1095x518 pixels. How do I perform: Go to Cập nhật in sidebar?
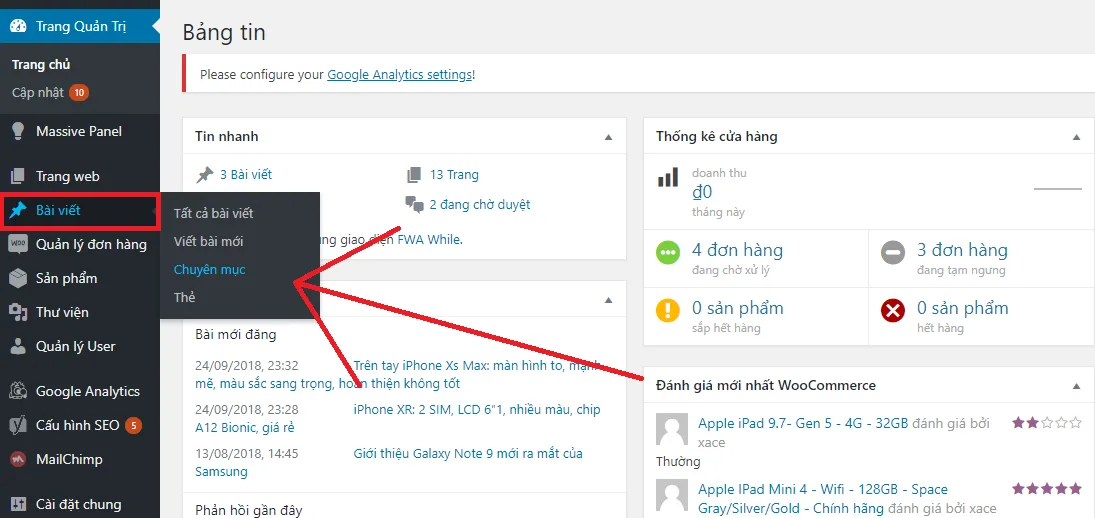[38, 92]
